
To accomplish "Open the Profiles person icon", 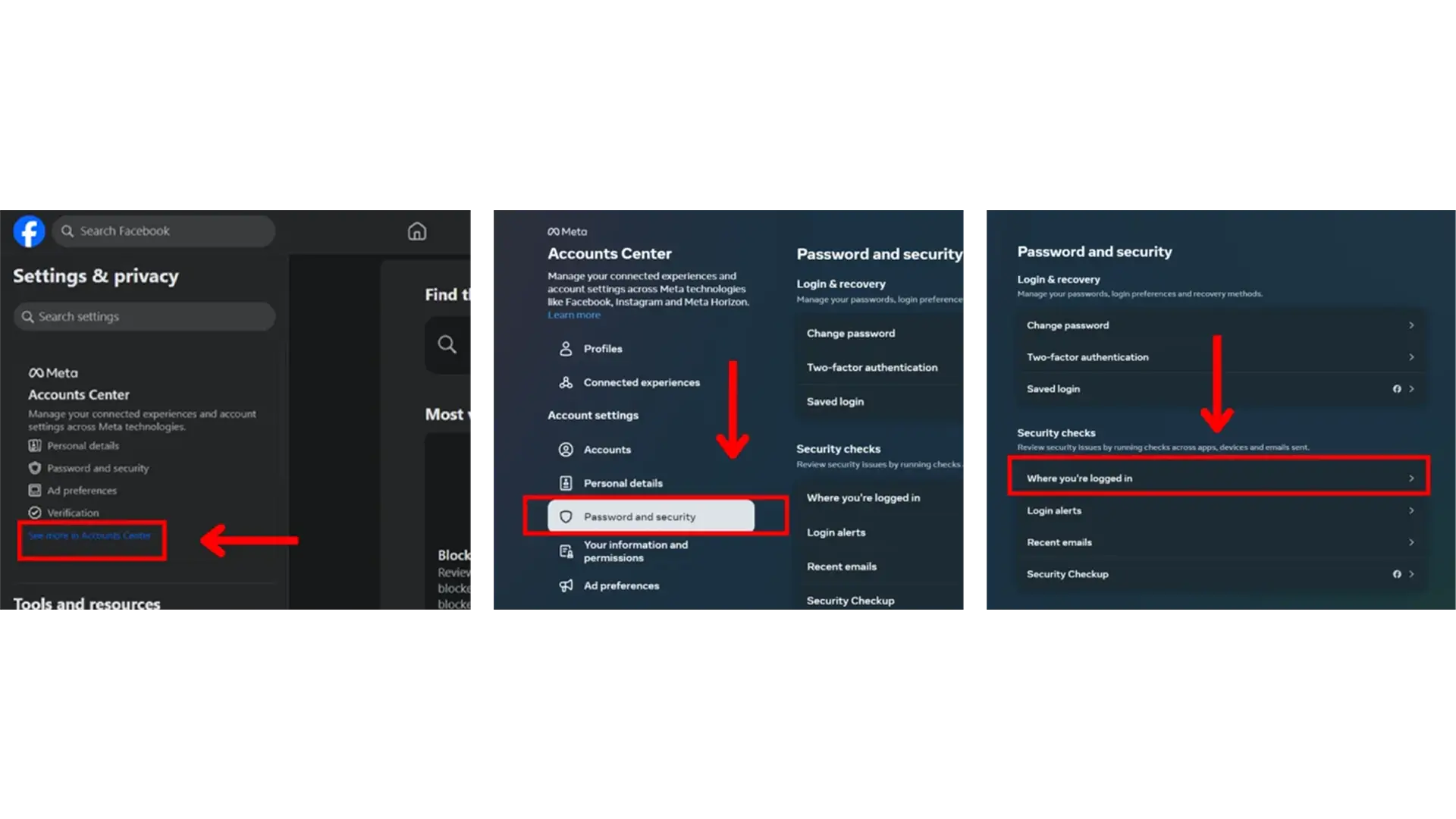I will coord(566,349).
